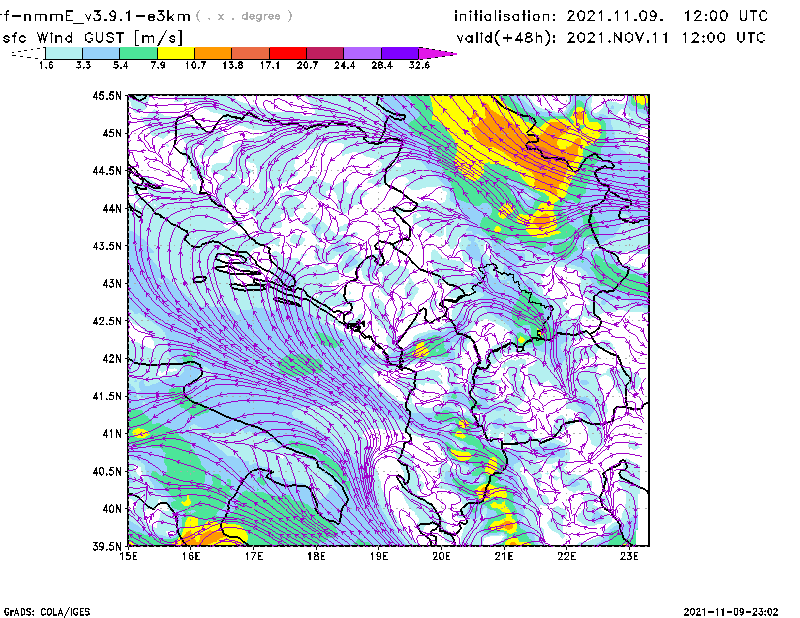800x618 pixels.
Task: Click the legend value 32.6
Action: [419, 65]
